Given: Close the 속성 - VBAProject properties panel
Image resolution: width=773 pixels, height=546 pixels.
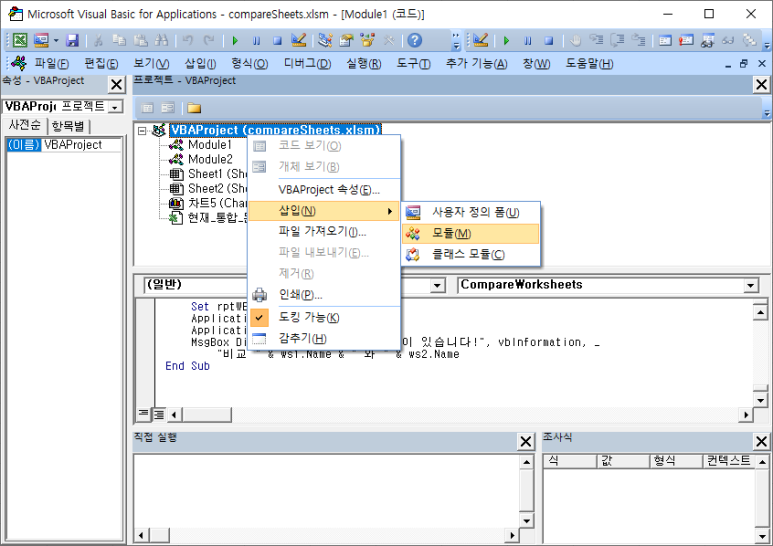Looking at the screenshot, I should 116,85.
